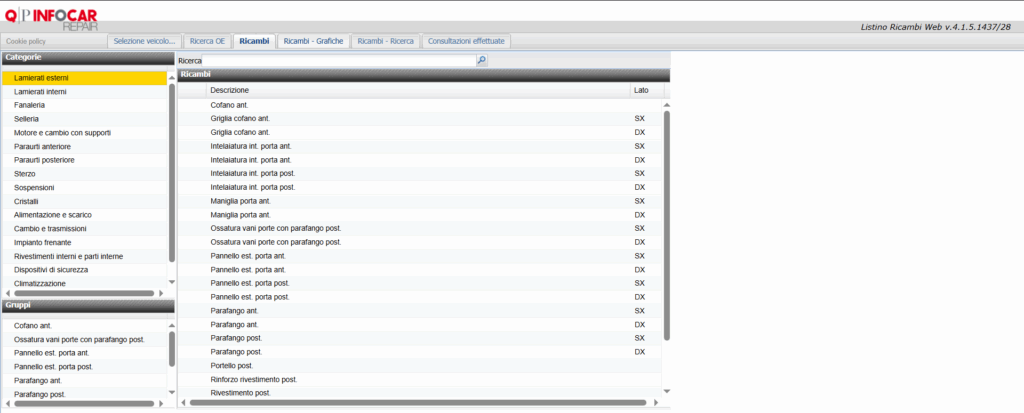Image resolution: width=1024 pixels, height=413 pixels.
Task: Select Ossatura vani porte SX table row
Action: coord(421,228)
